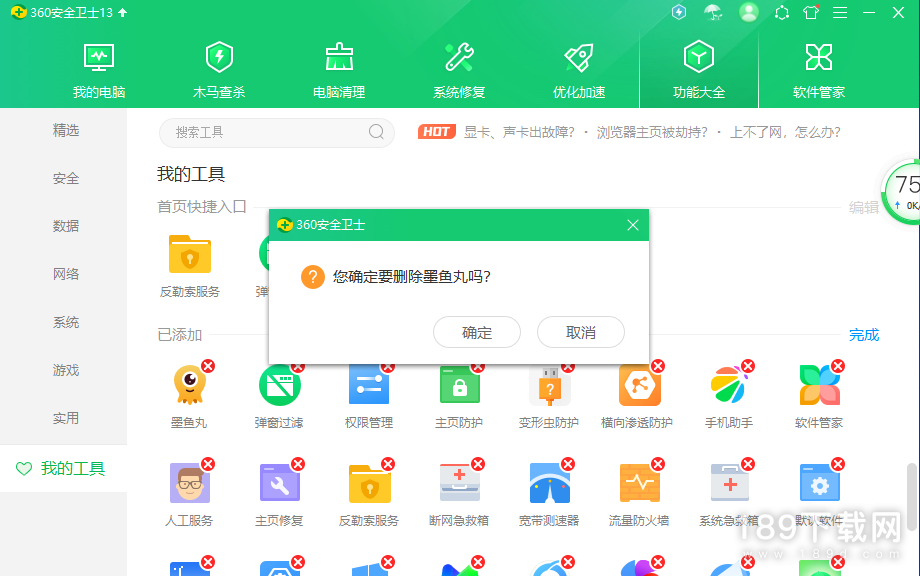
Task: Open hot topic 上不了网,怎么办?
Action: coord(785,132)
